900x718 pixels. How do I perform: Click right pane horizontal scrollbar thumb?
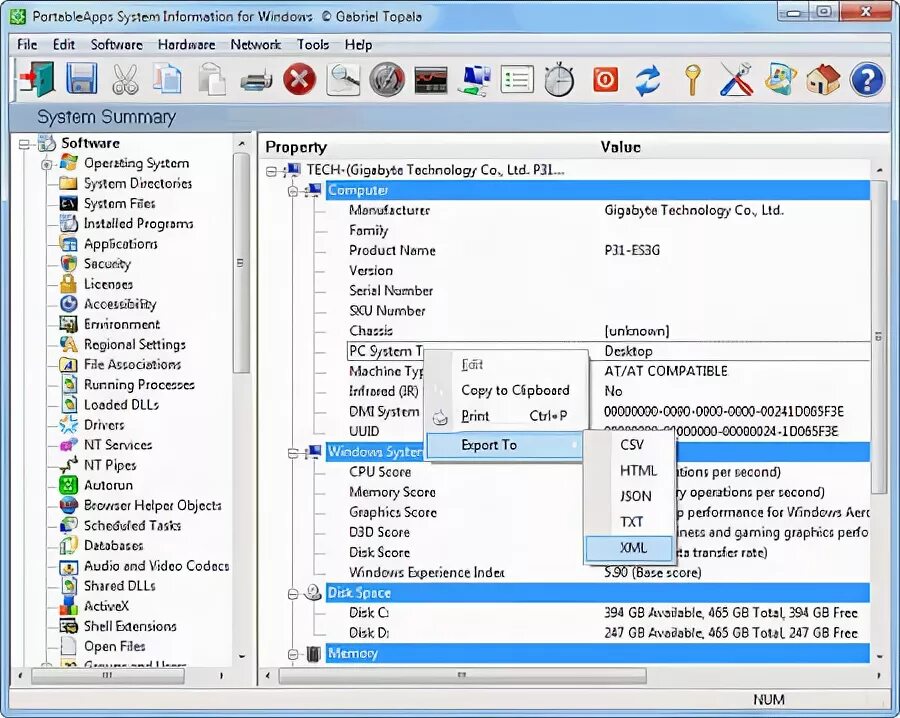point(463,676)
